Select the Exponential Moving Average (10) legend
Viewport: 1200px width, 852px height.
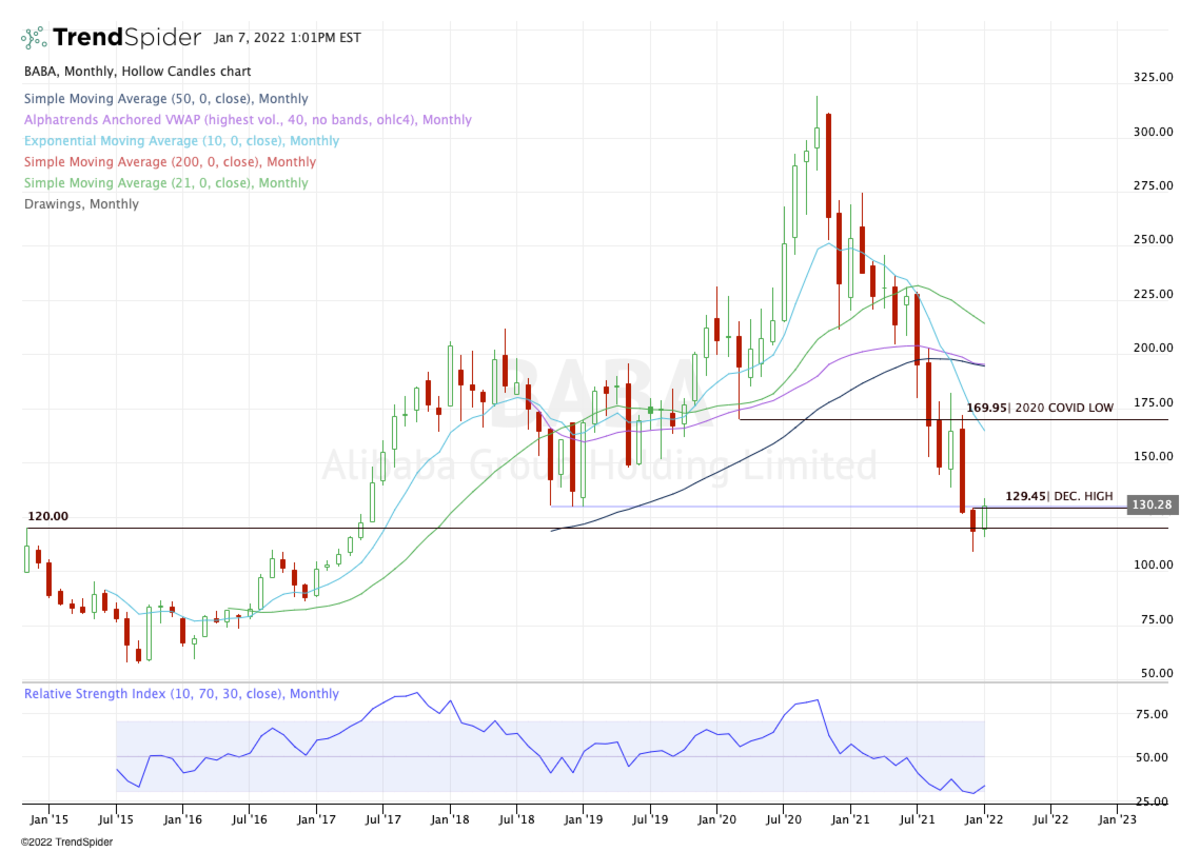tap(181, 141)
